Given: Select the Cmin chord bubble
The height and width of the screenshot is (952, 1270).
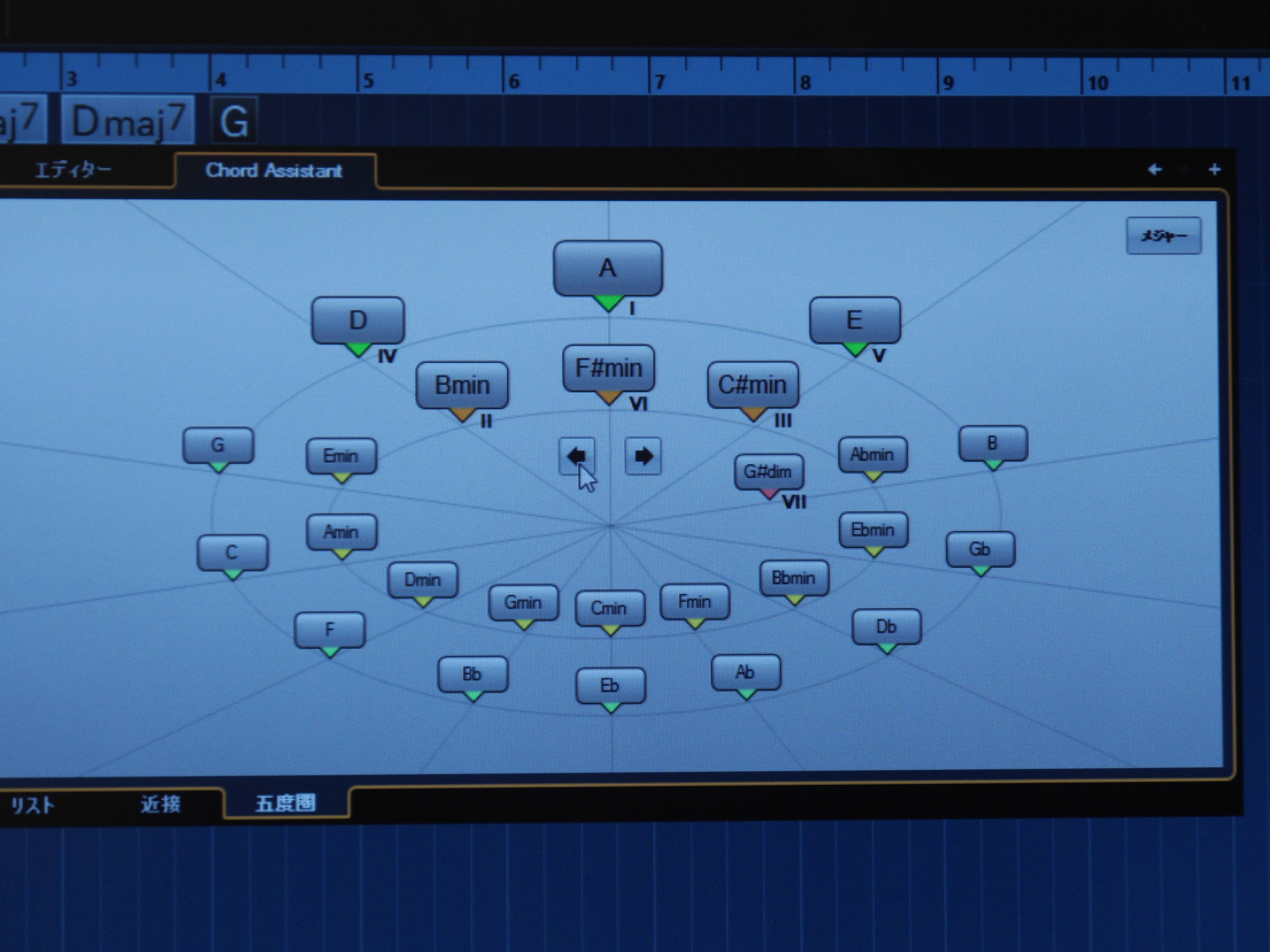Looking at the screenshot, I should (x=610, y=608).
